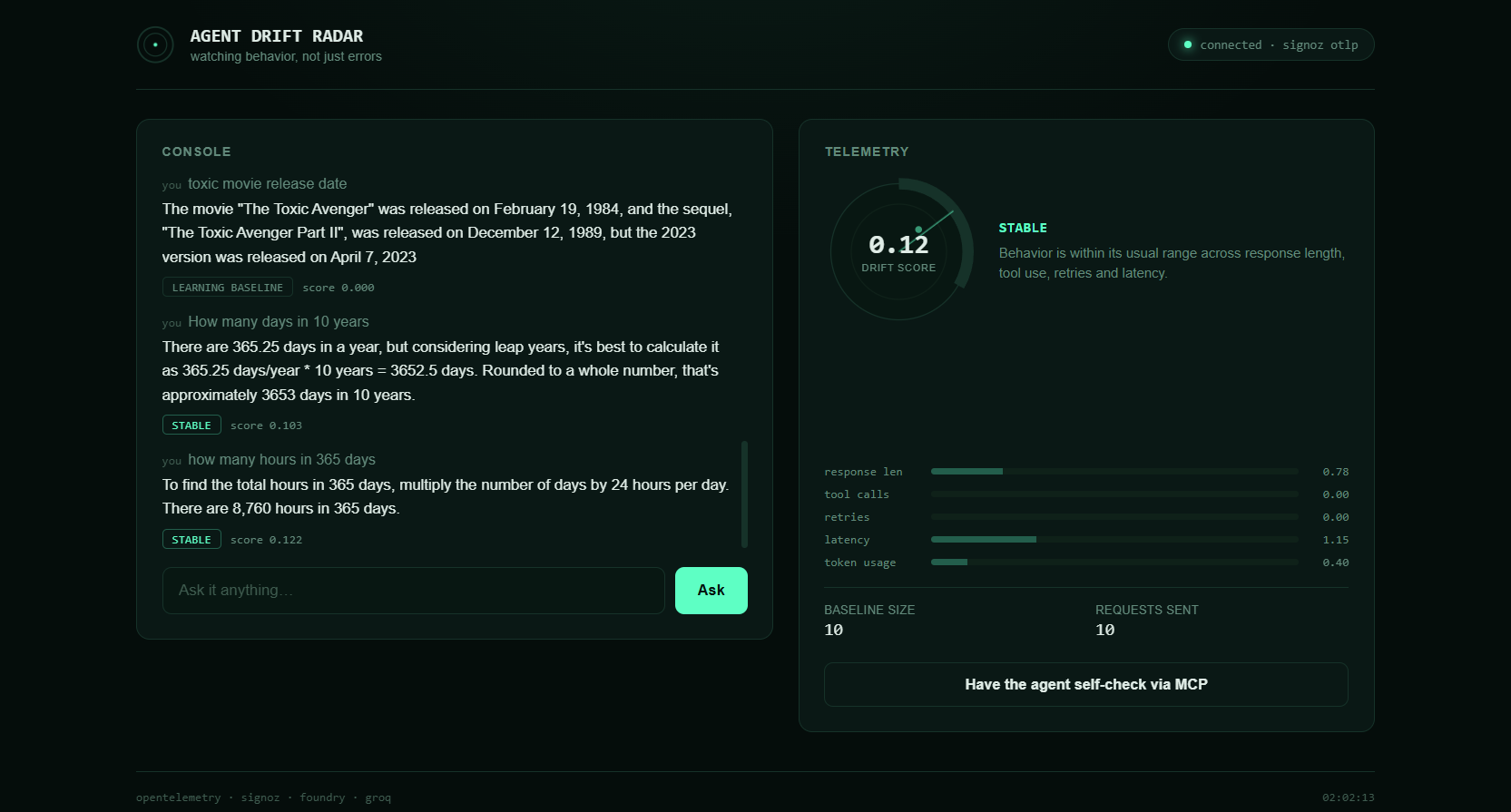
Task: Click the retries label
Action: pos(847,517)
